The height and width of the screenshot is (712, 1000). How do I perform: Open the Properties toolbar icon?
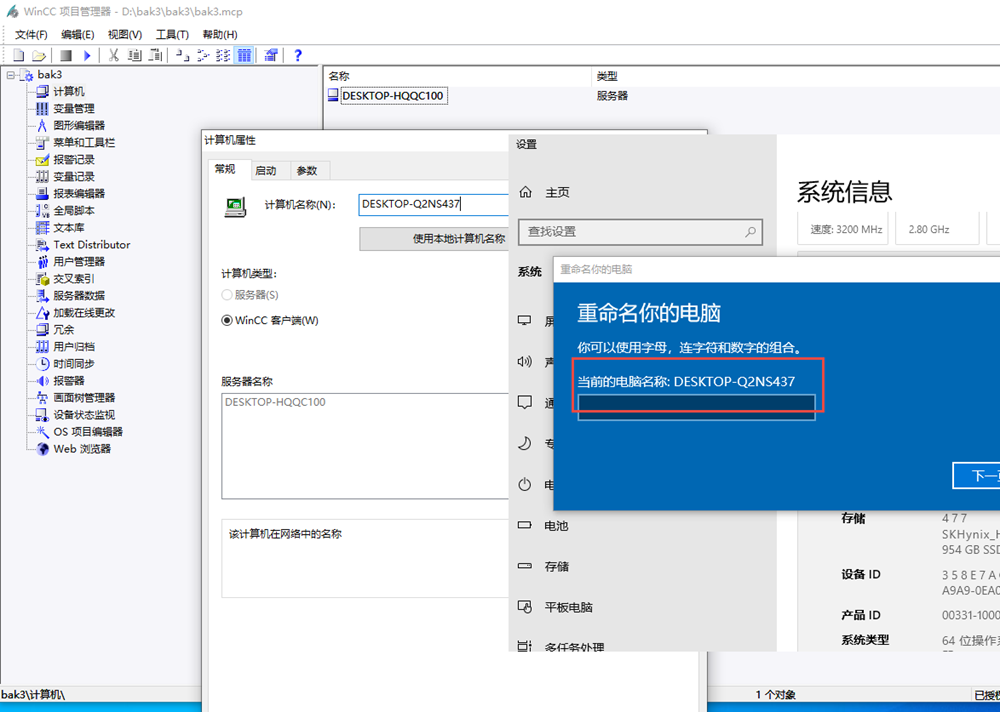271,55
